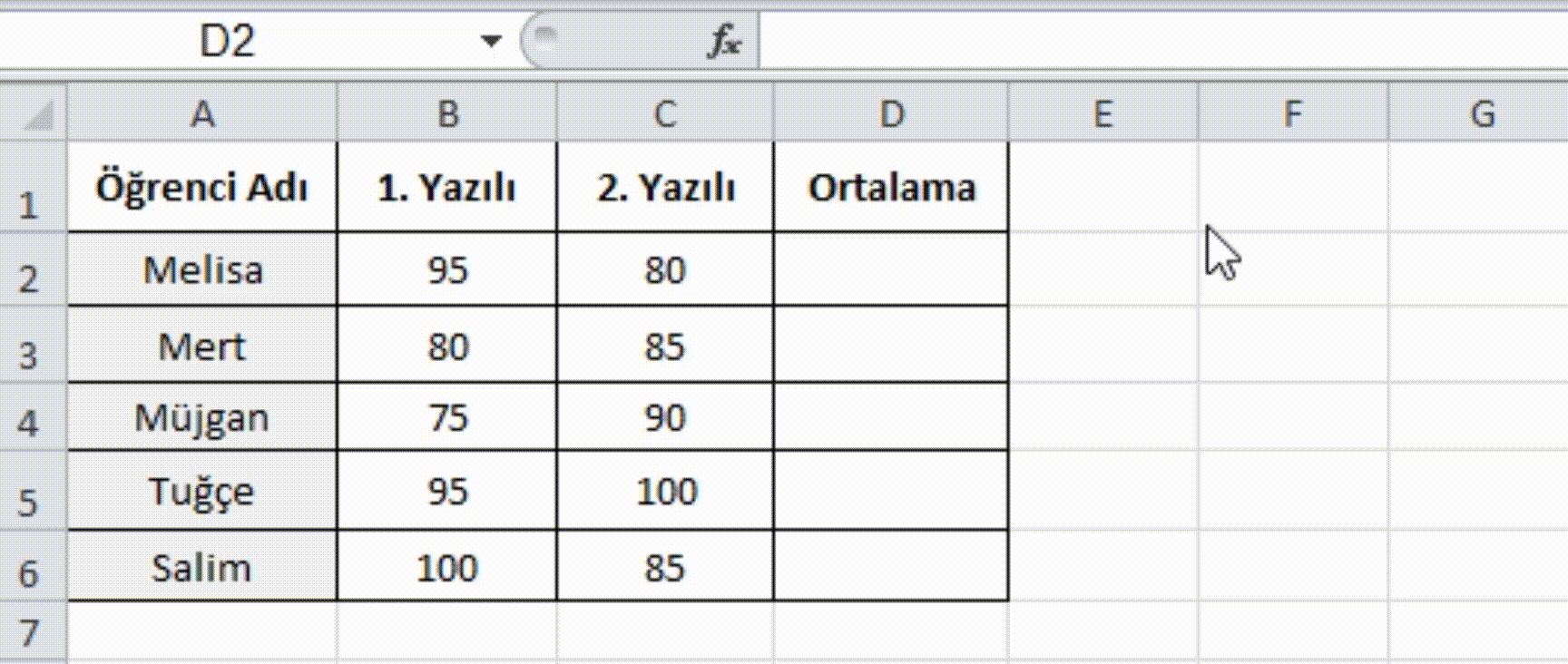Open the Name Box dropdown arrow

pyautogui.click(x=491, y=41)
